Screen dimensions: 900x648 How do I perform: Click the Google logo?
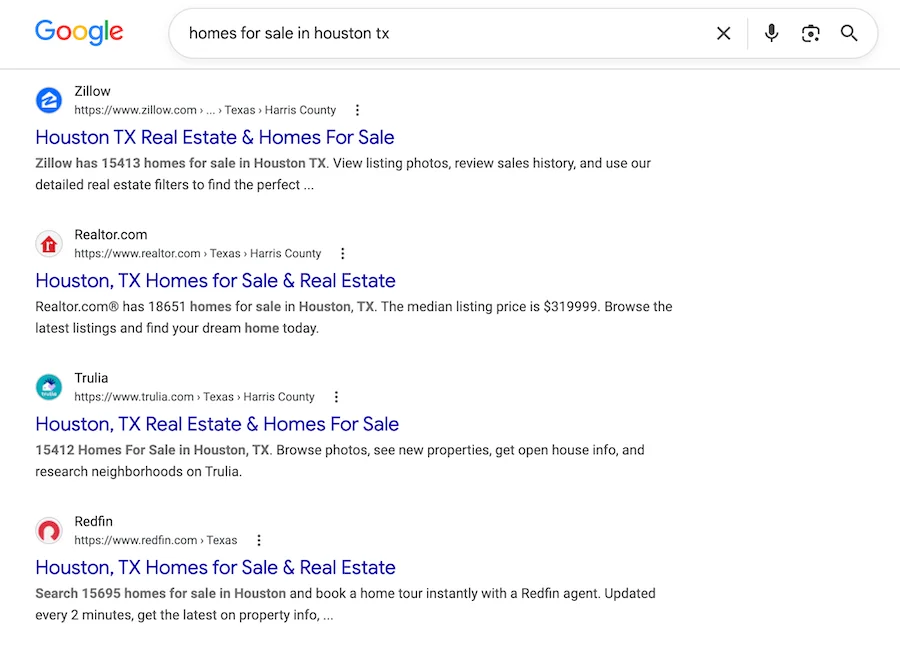[79, 32]
